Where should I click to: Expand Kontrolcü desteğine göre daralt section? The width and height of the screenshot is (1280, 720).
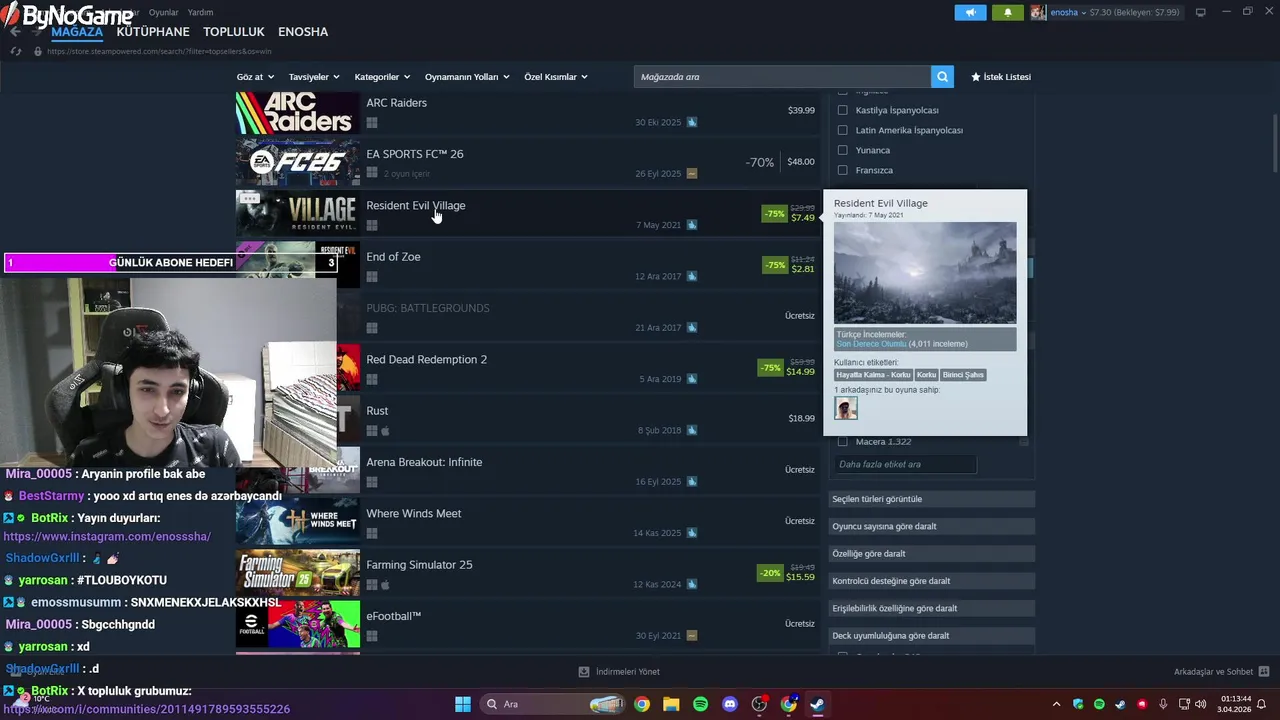tap(931, 581)
